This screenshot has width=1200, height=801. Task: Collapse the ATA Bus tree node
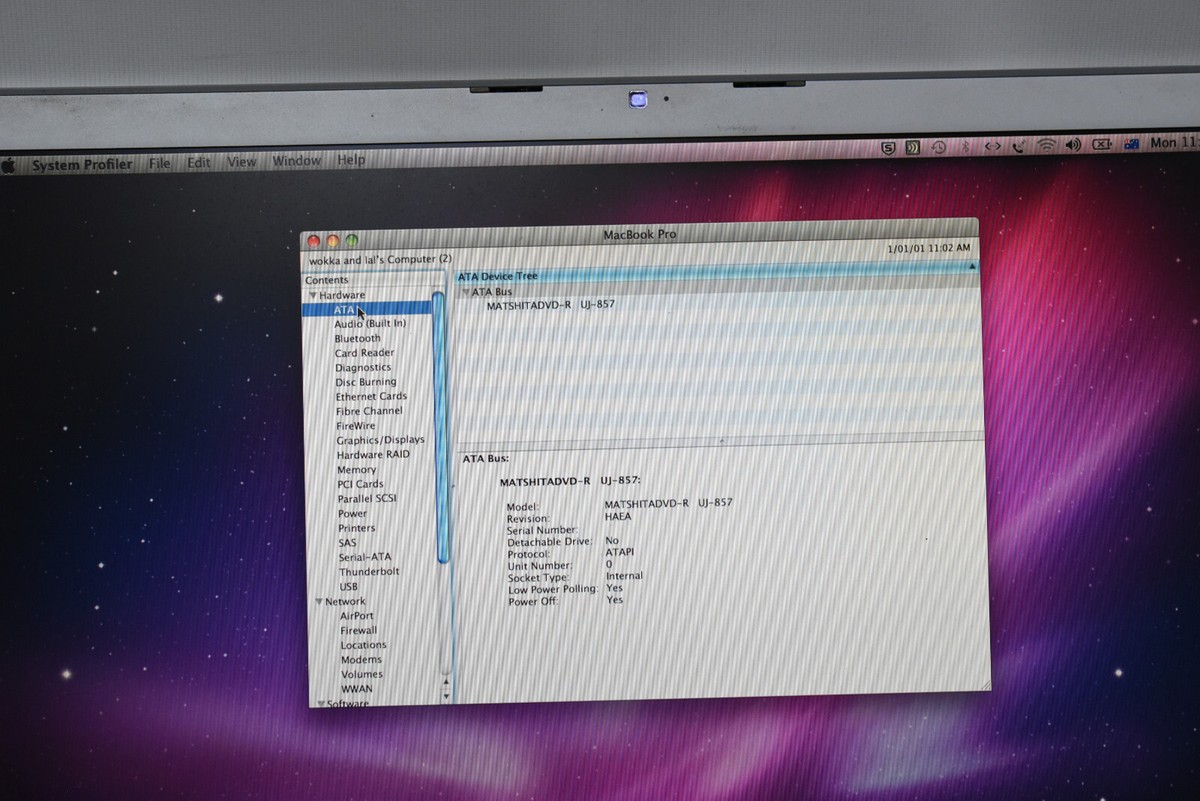click(x=465, y=292)
